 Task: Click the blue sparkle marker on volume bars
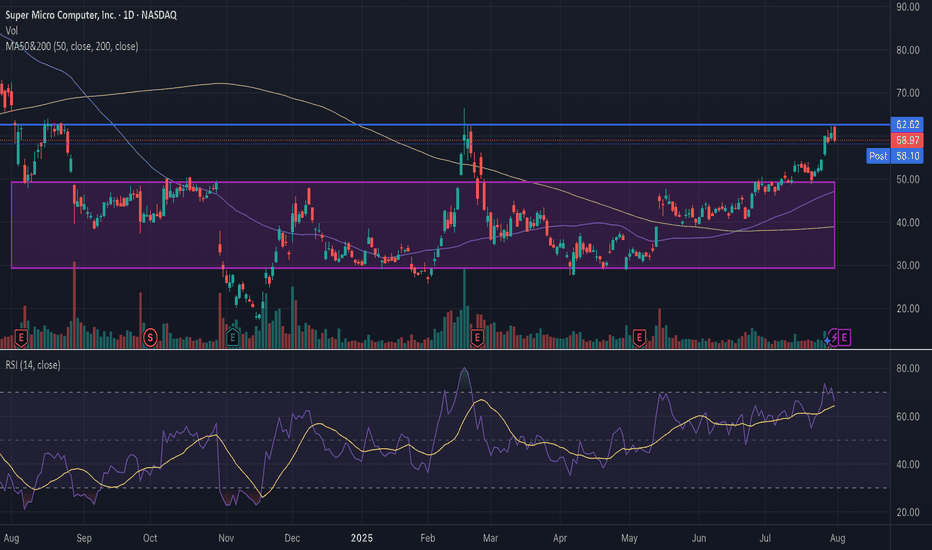pos(827,341)
